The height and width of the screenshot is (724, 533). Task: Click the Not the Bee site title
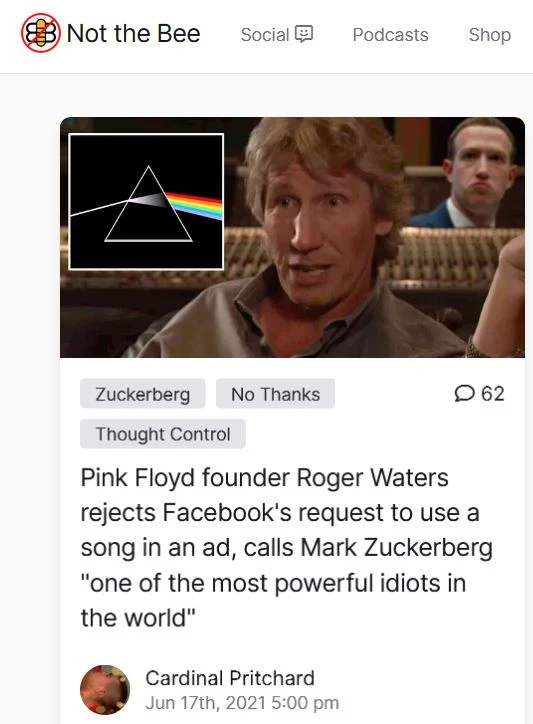click(x=133, y=33)
